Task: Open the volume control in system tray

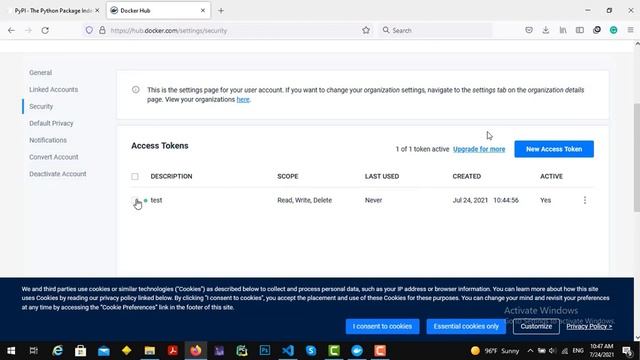Action: [553, 351]
